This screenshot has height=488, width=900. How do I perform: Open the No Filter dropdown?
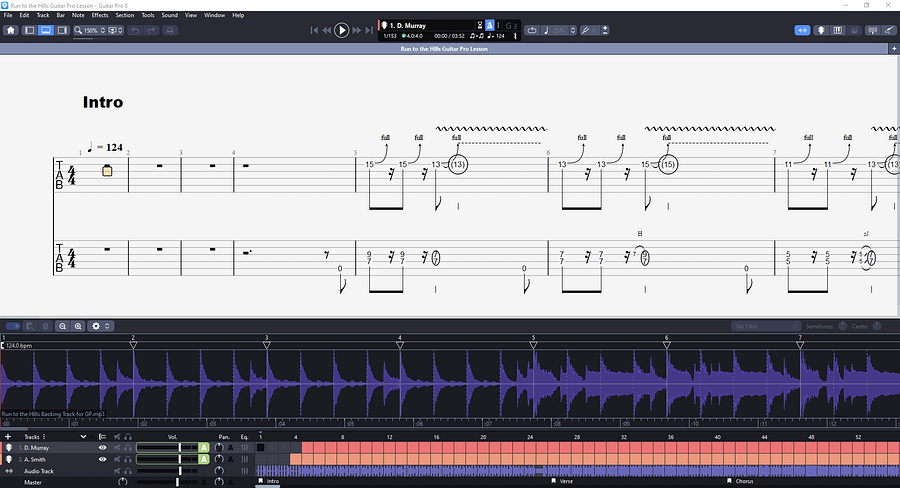coord(765,326)
